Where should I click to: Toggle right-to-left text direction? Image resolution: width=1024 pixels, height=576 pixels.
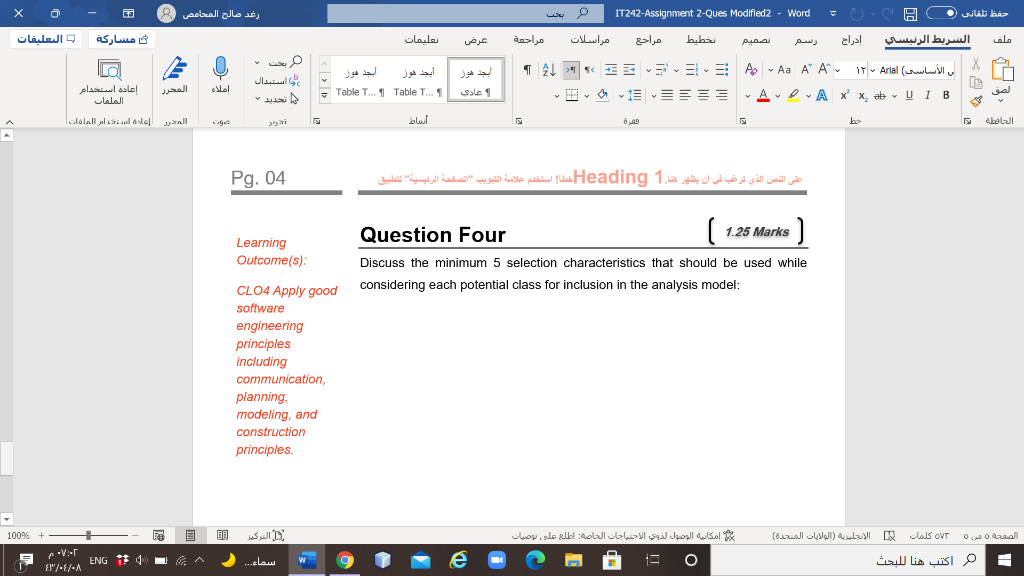[589, 69]
